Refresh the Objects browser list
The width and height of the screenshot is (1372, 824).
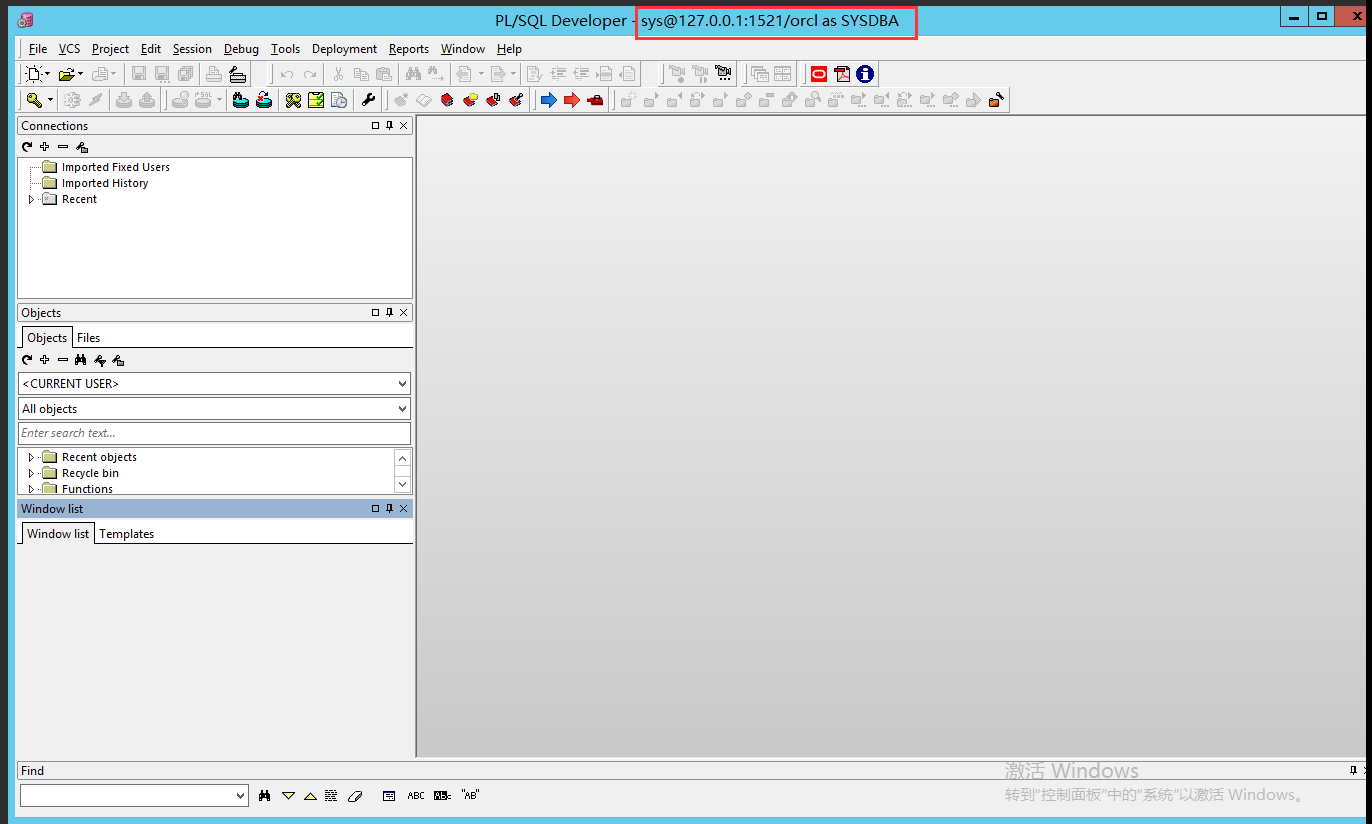coord(27,360)
